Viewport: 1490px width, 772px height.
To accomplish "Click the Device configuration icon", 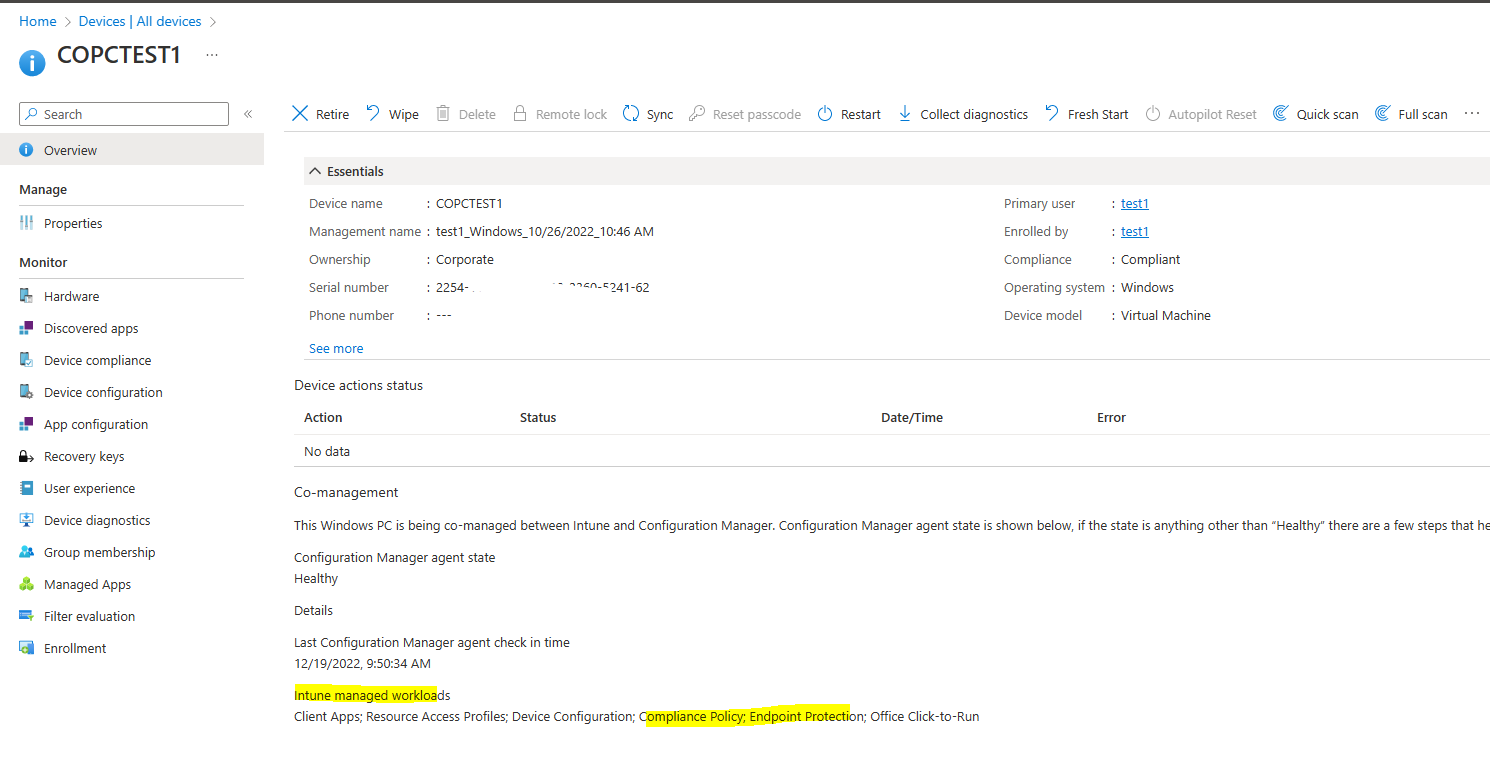I will click(x=26, y=392).
